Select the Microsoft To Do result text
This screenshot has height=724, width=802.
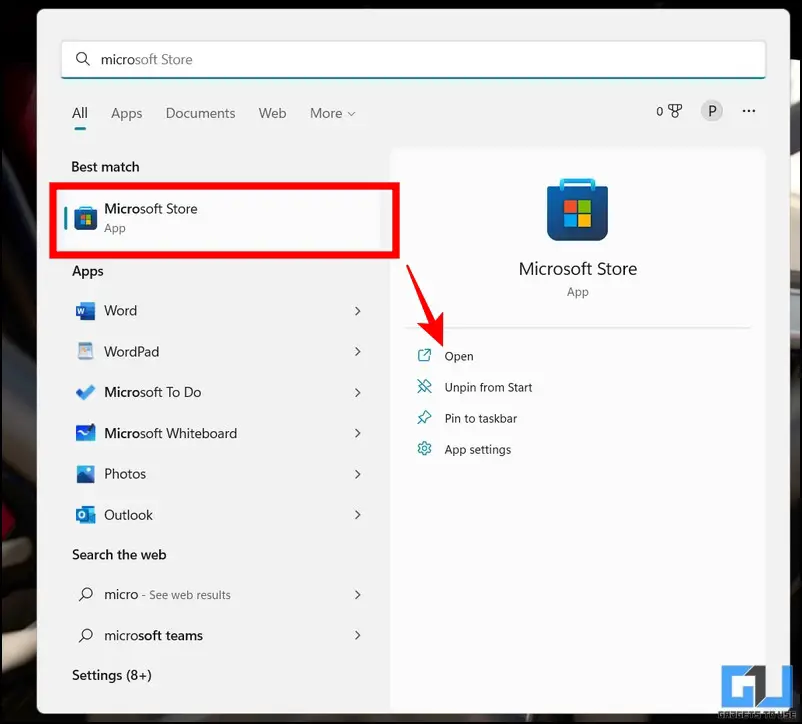[152, 392]
